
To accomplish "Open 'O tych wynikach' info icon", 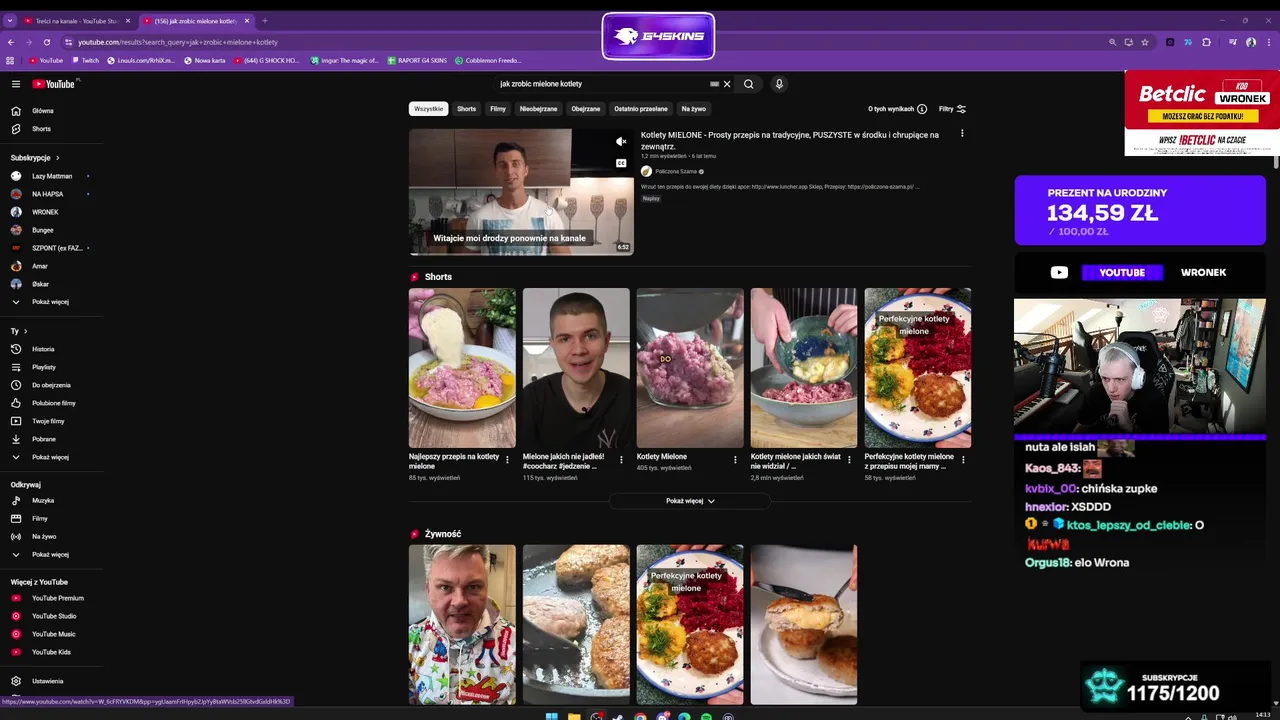I will (922, 109).
